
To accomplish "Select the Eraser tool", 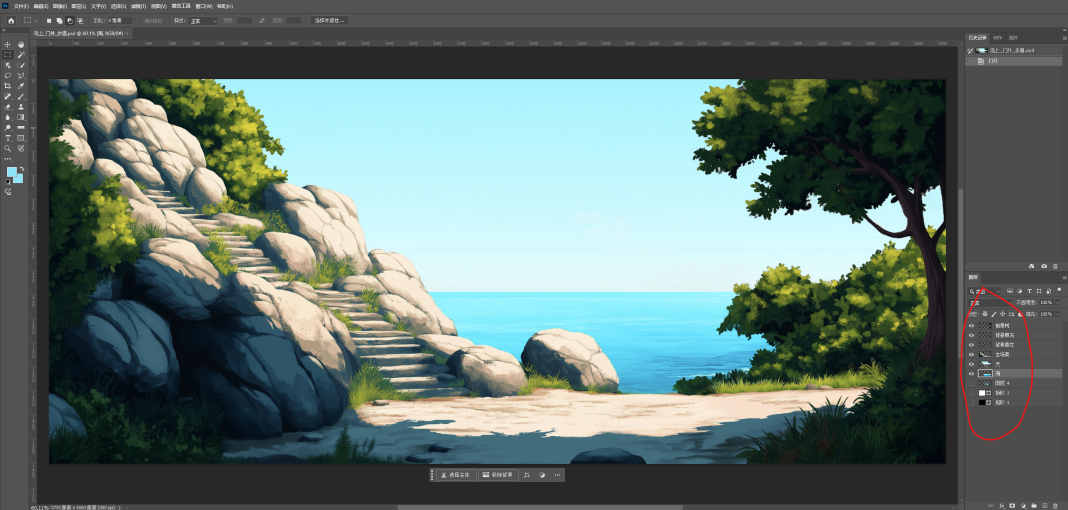I will pyautogui.click(x=8, y=107).
